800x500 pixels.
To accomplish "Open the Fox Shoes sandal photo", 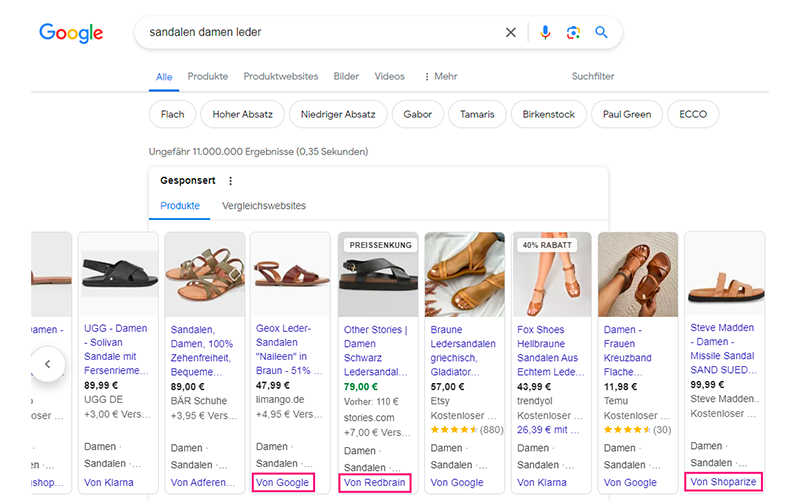I will 552,274.
